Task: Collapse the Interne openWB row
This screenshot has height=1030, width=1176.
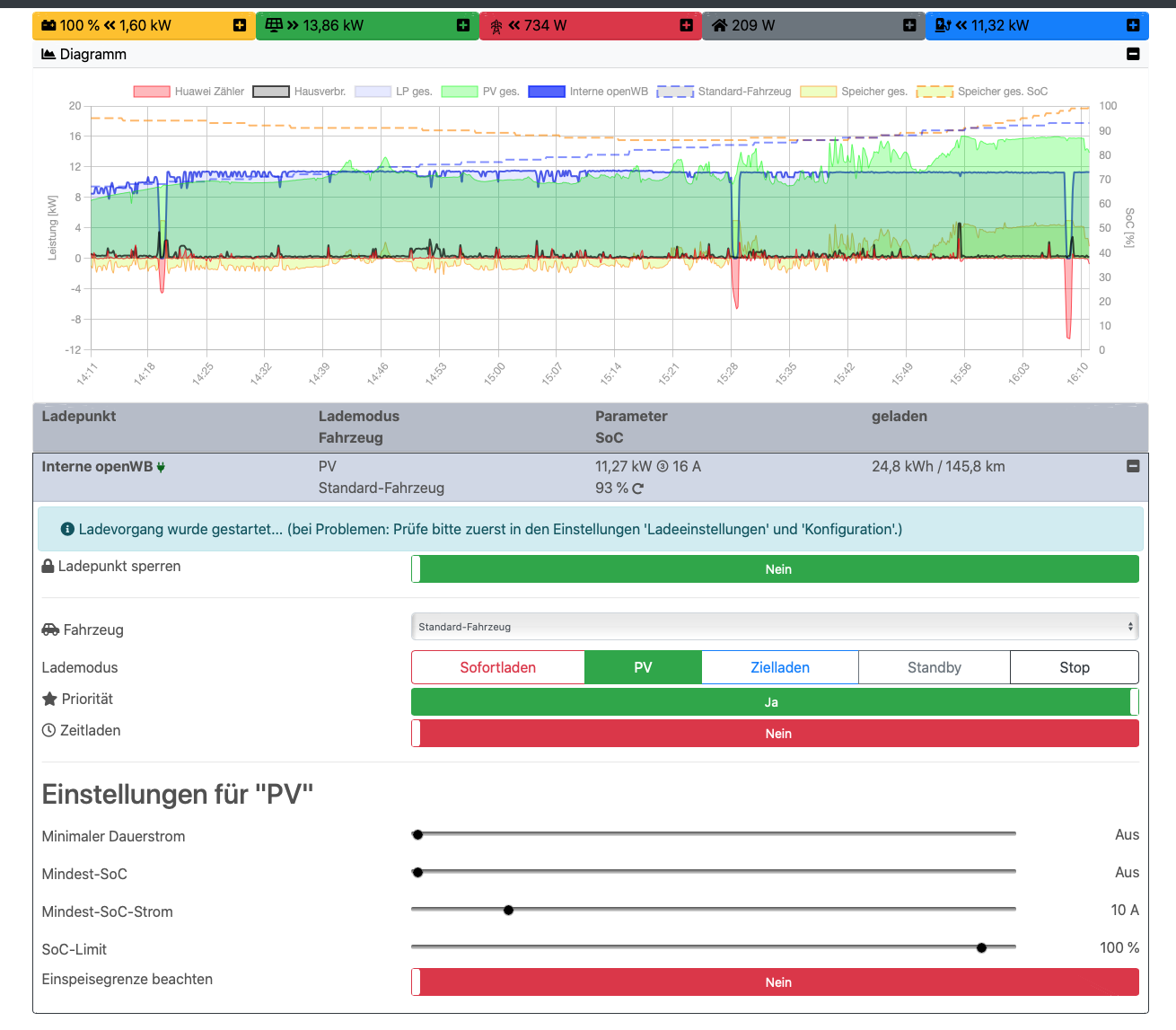Action: coord(1133,466)
